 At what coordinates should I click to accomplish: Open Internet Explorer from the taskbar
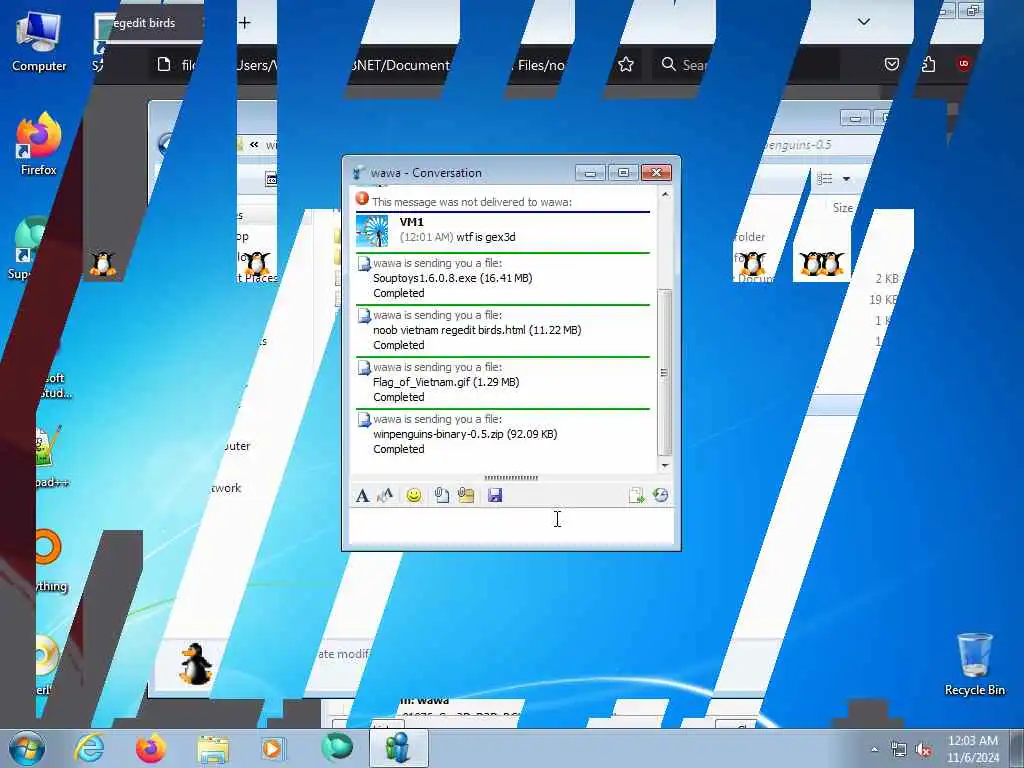(89, 748)
